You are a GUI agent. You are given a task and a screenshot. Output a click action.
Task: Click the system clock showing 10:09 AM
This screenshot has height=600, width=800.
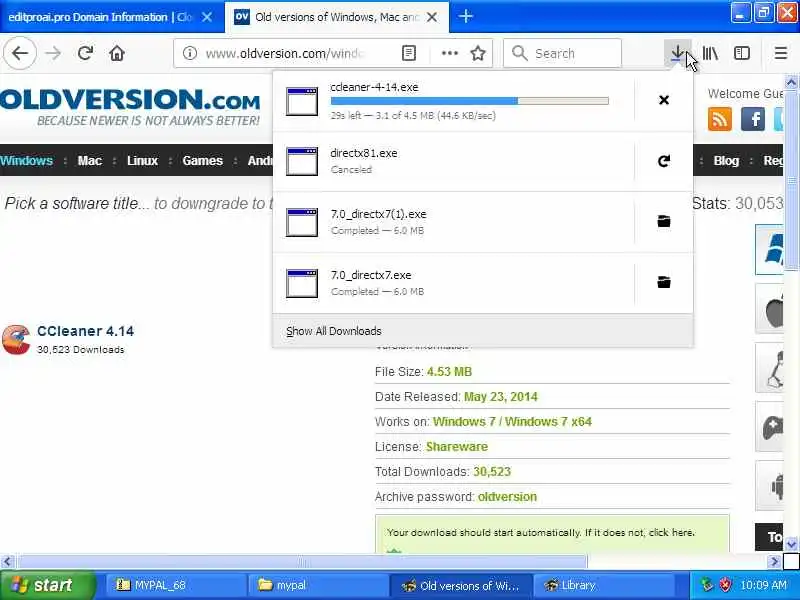coord(763,585)
